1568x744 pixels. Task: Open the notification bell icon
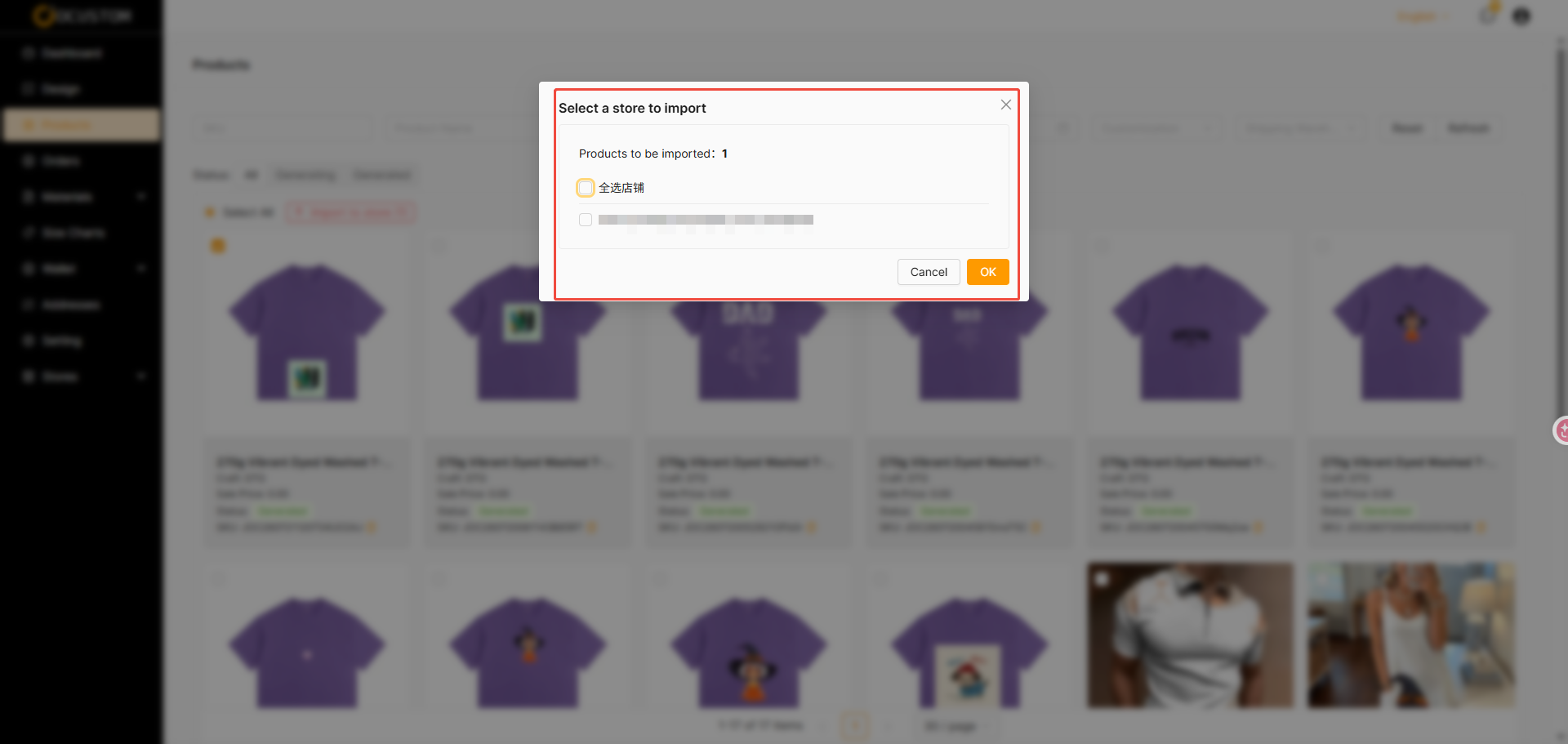(1488, 16)
